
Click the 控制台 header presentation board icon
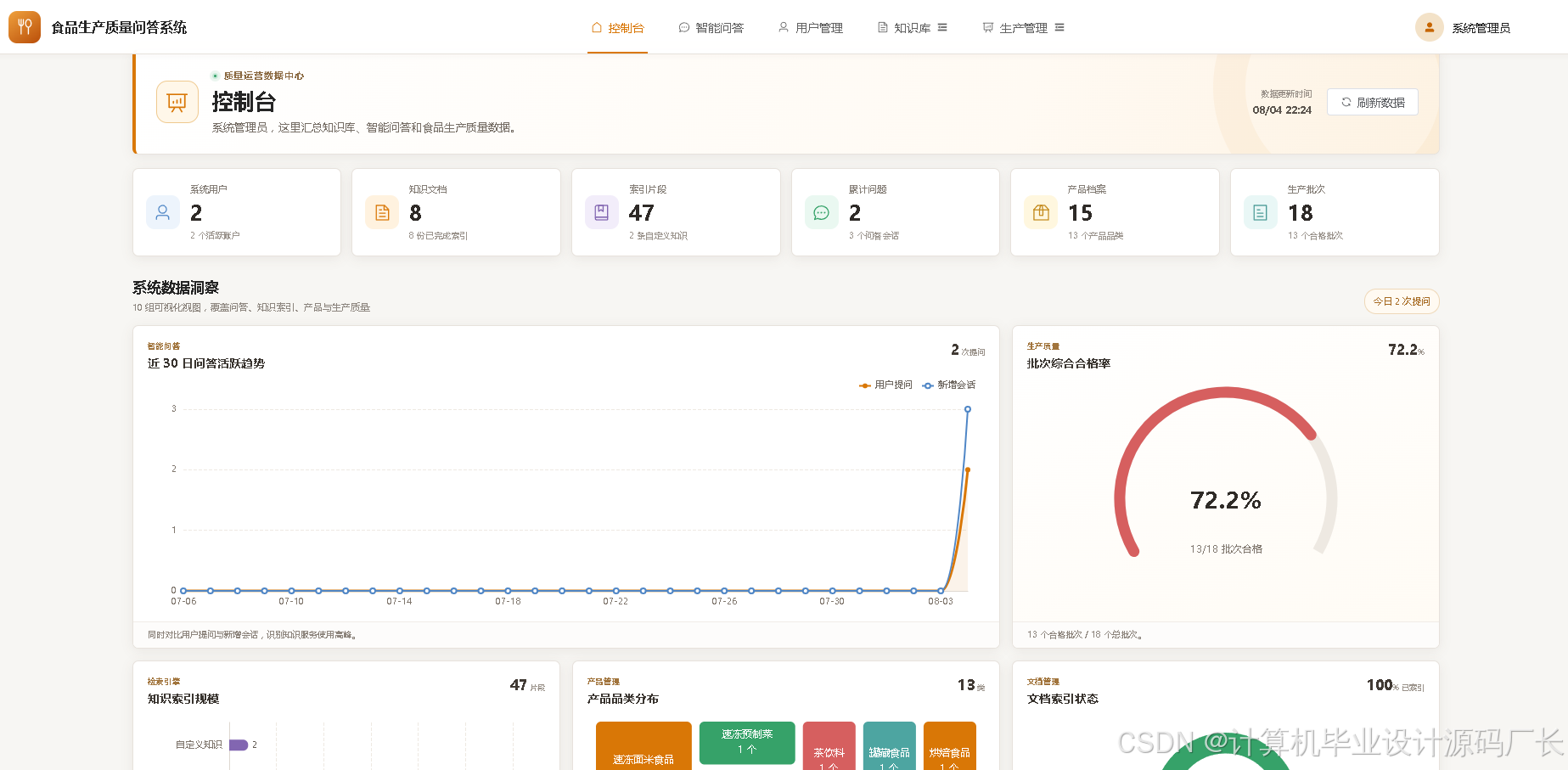point(177,102)
